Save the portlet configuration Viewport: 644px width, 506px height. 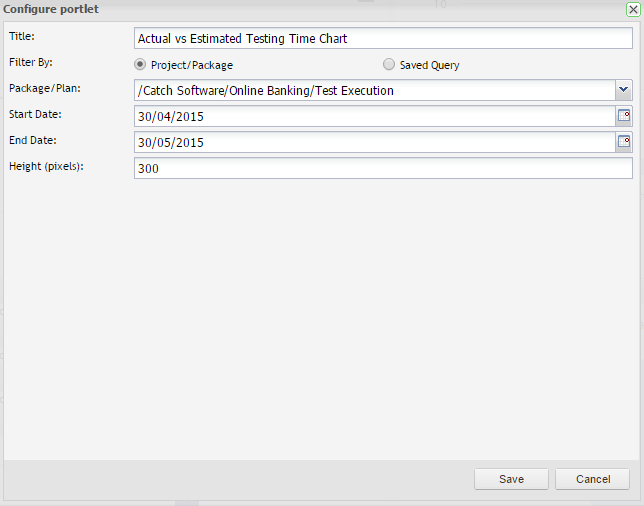512,479
